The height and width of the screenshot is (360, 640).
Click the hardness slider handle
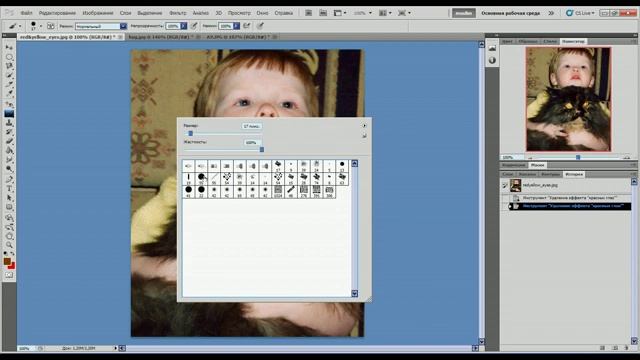point(262,150)
